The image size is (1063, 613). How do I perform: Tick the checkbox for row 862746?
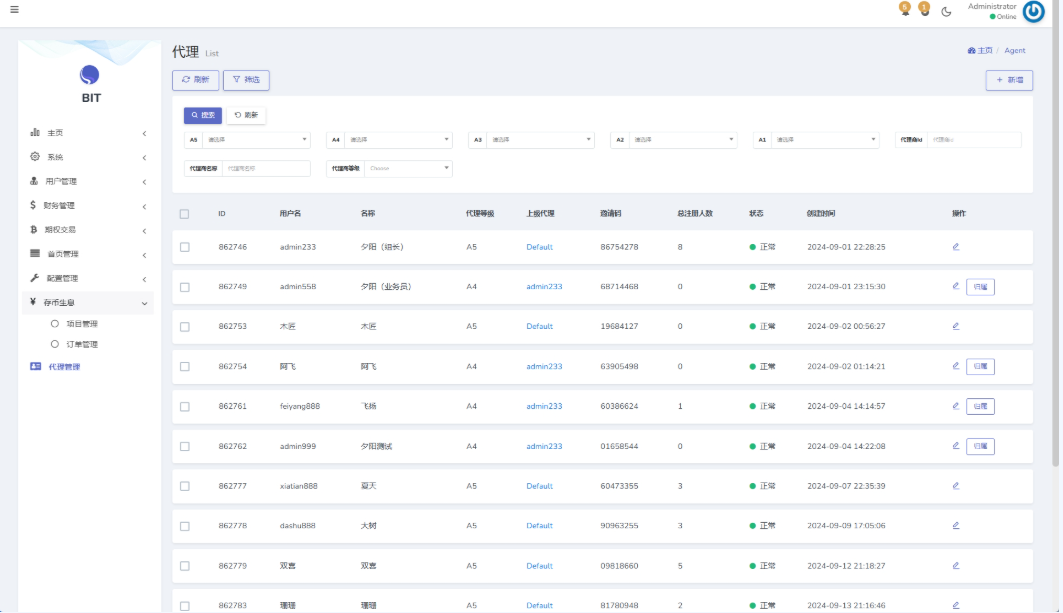[184, 247]
